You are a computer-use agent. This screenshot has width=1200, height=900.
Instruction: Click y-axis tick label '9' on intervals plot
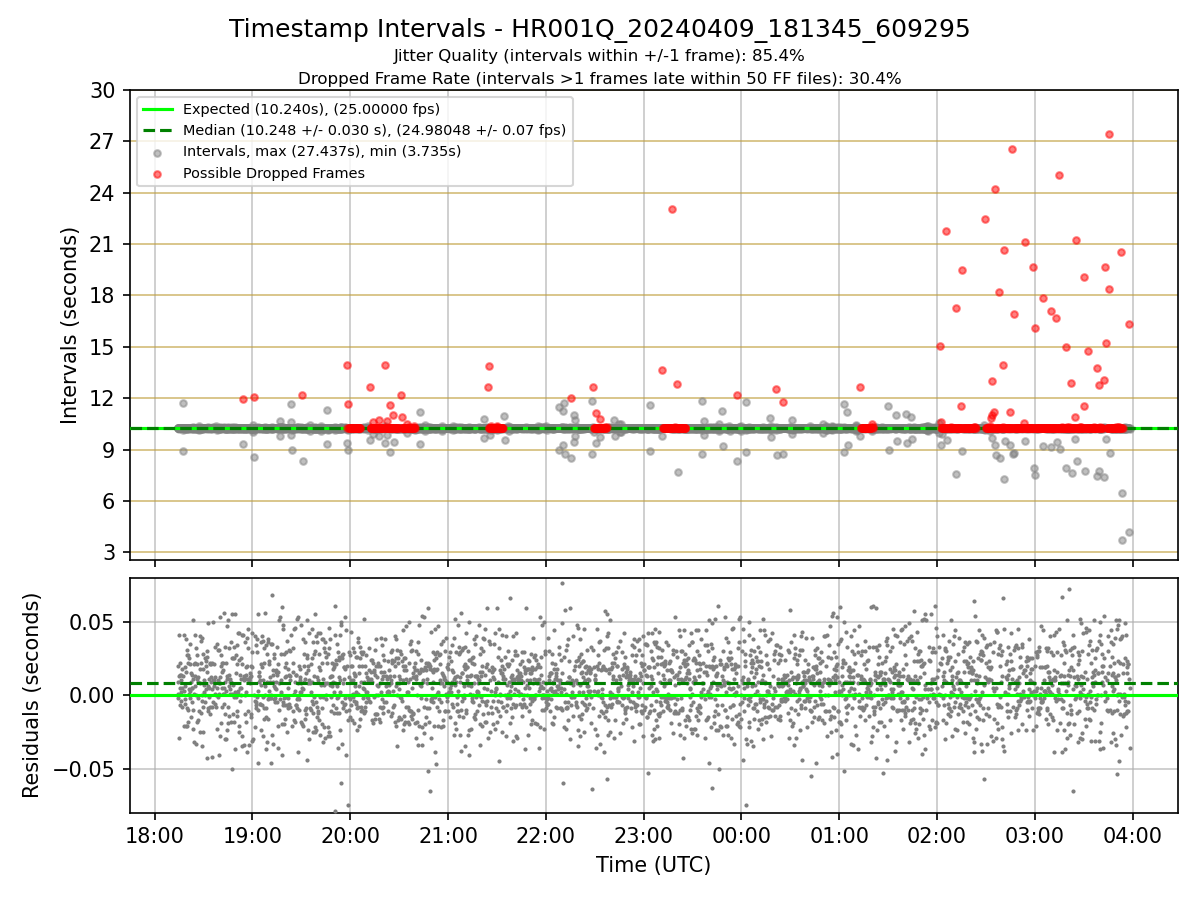pos(110,450)
